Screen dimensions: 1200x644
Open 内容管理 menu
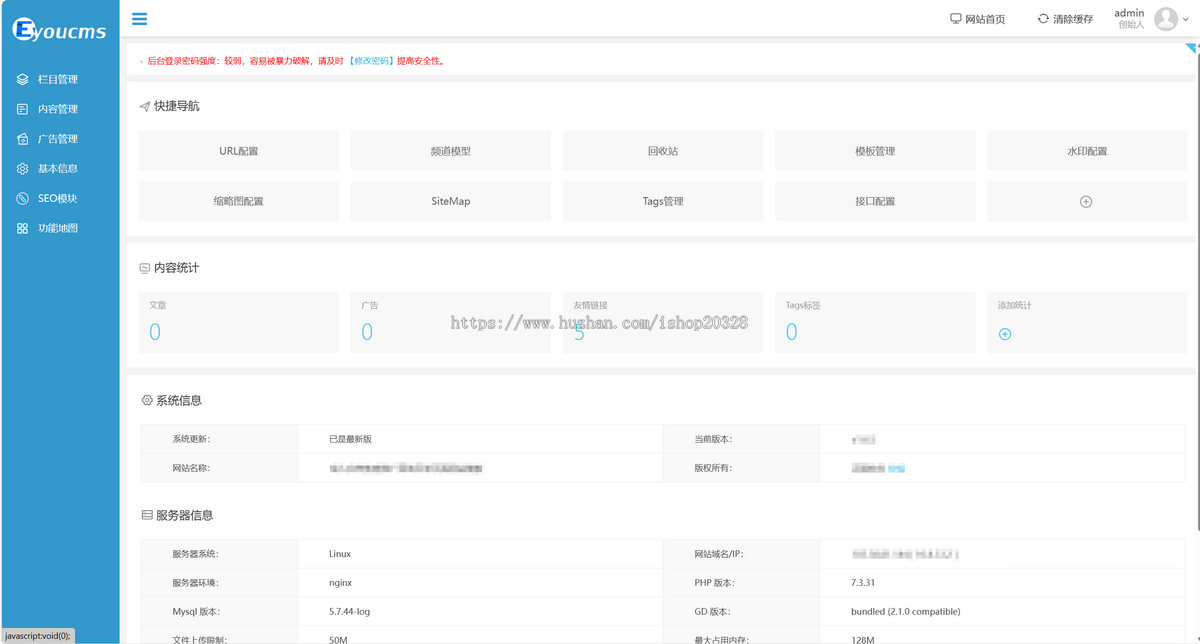[59, 109]
